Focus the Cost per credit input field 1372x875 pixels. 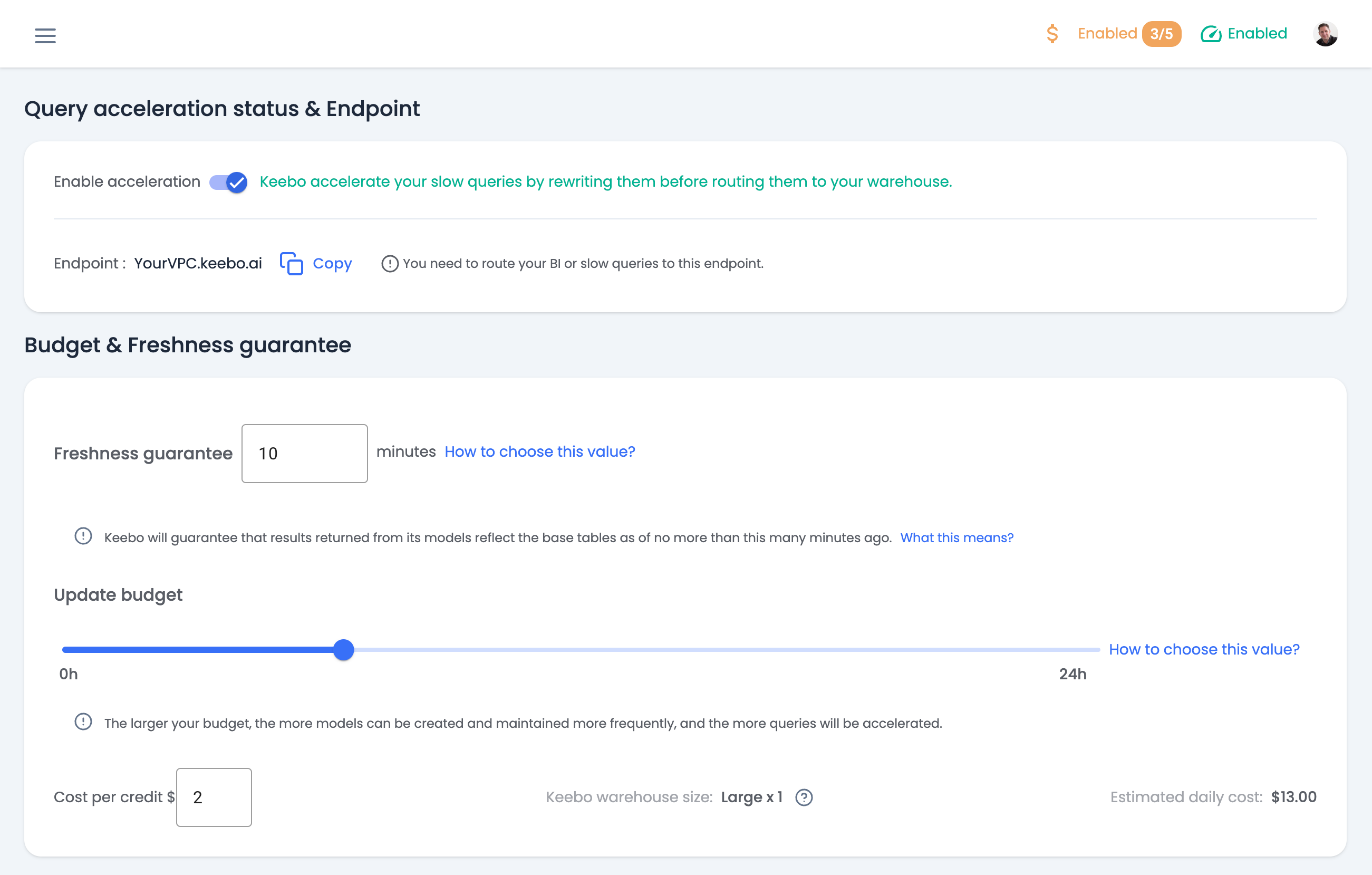click(x=214, y=797)
